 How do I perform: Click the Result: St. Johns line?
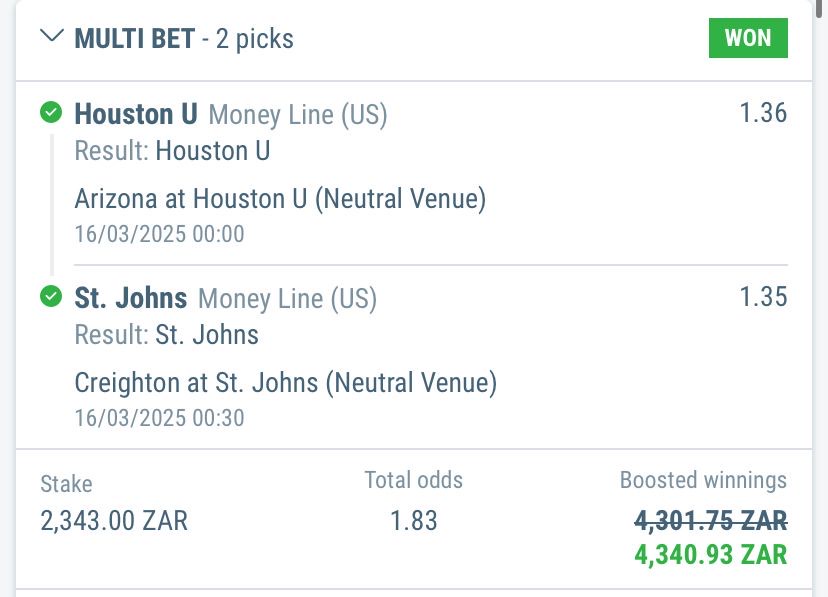(x=167, y=335)
